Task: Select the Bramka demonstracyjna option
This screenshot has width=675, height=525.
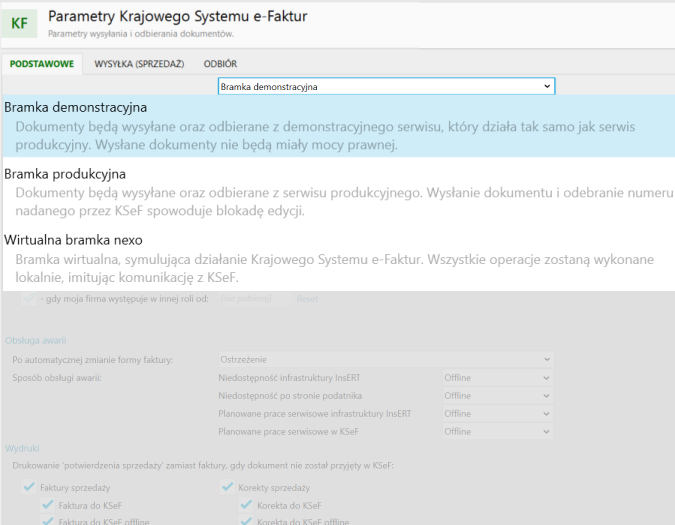Action: point(76,107)
